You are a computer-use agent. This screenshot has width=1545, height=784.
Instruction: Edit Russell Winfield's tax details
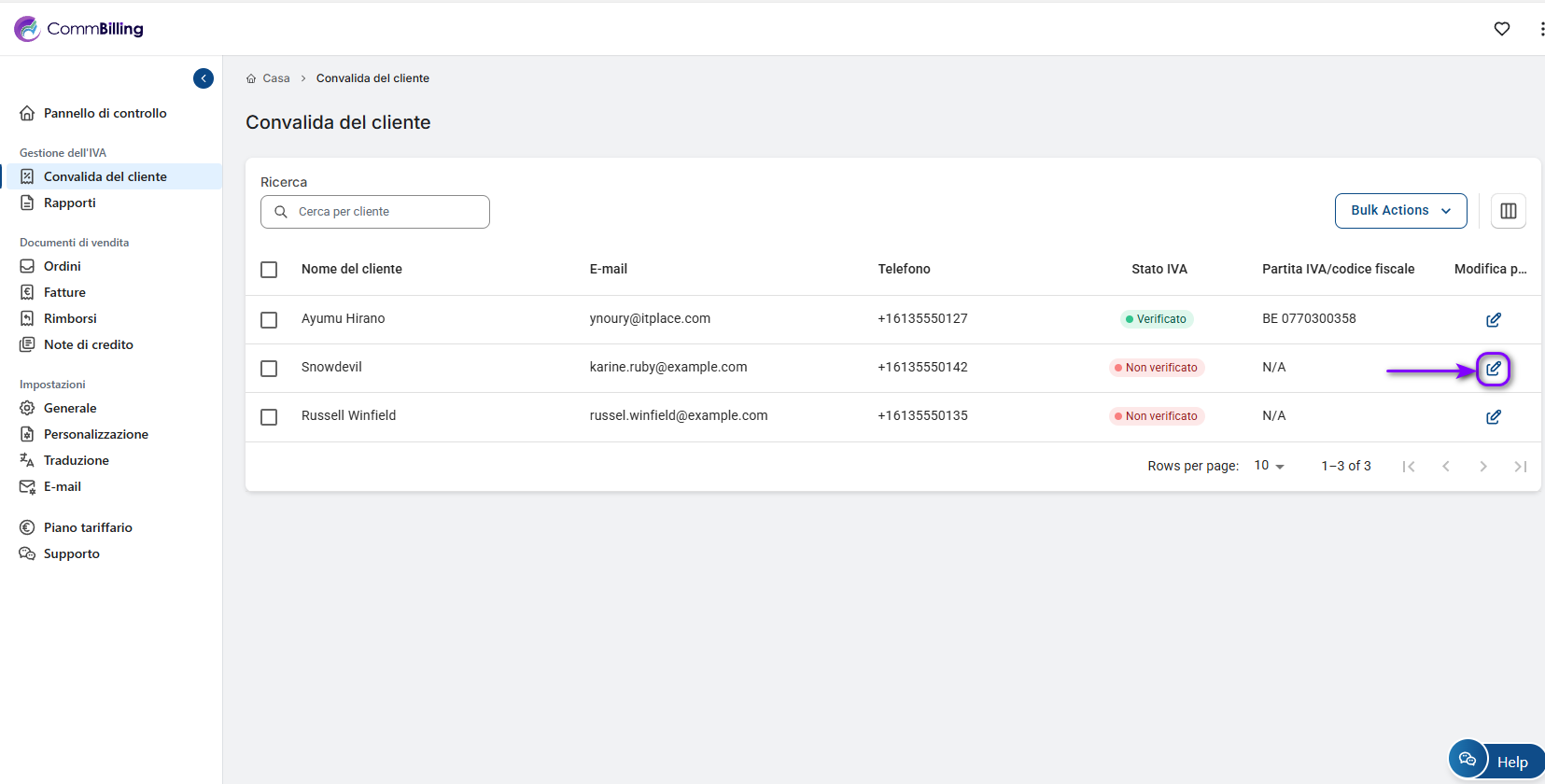(1493, 417)
